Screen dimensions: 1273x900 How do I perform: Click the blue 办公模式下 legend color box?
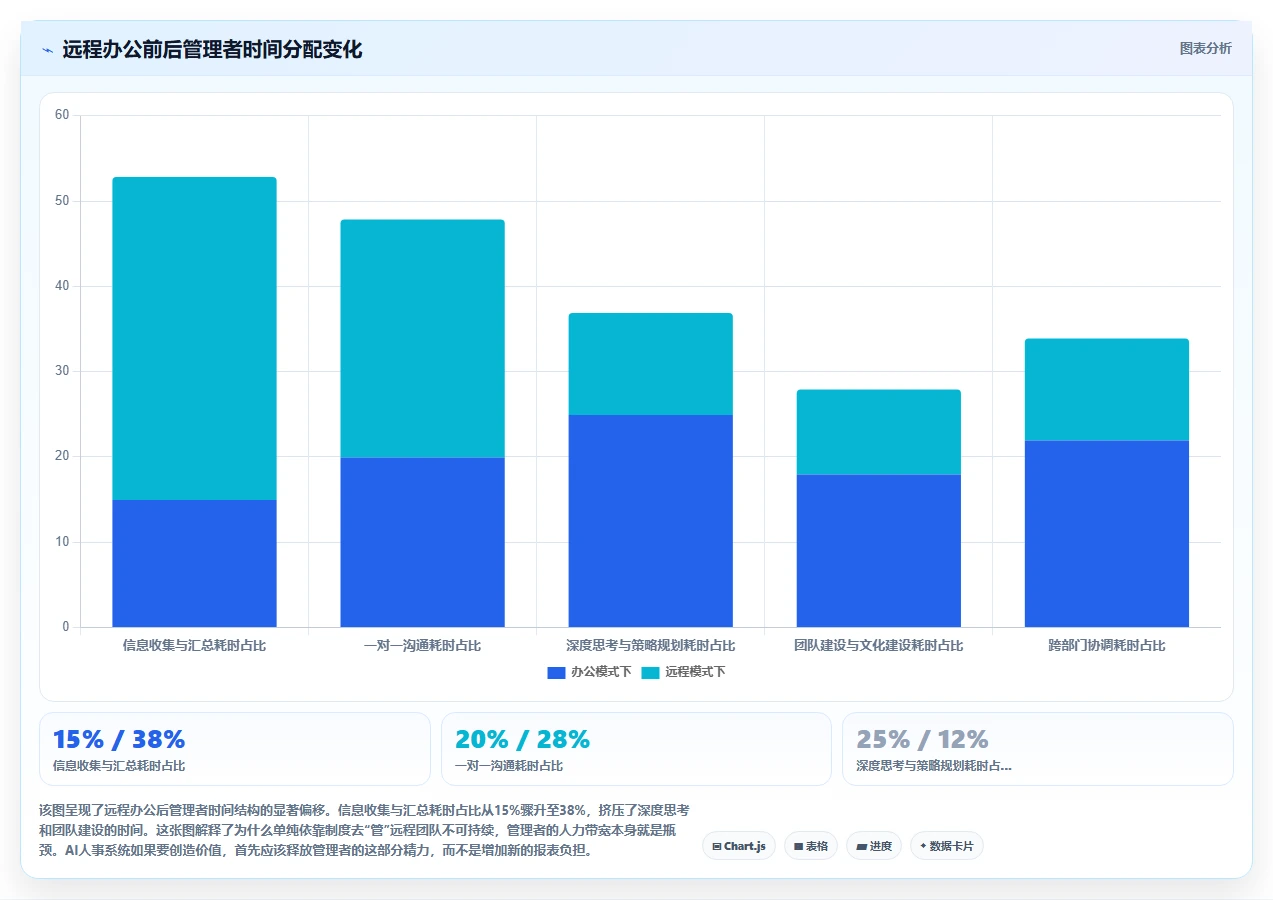click(x=556, y=672)
